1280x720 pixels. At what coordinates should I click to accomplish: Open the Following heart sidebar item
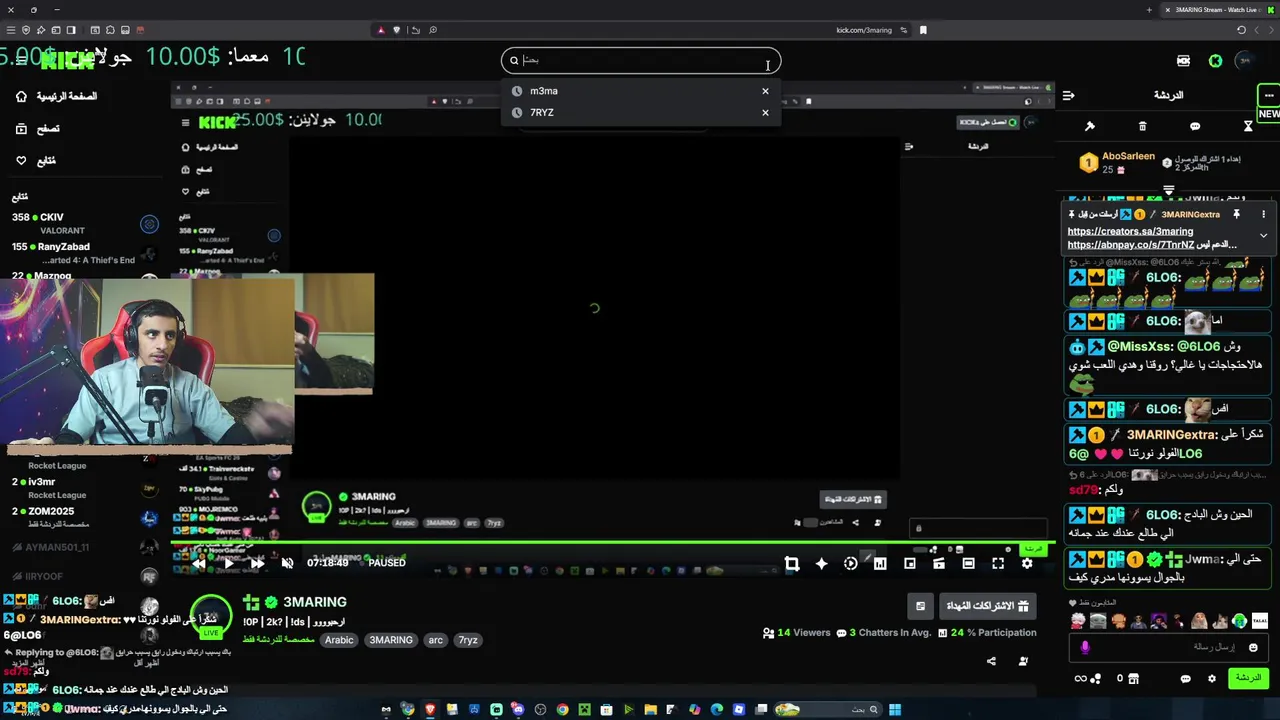click(36, 161)
